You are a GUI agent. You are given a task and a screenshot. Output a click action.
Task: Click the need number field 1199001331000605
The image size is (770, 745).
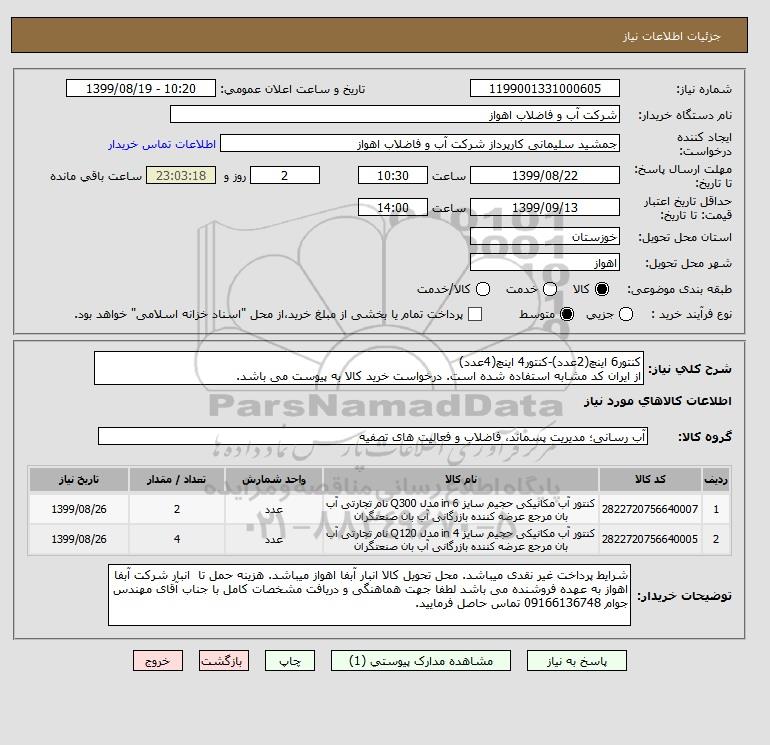[545, 89]
